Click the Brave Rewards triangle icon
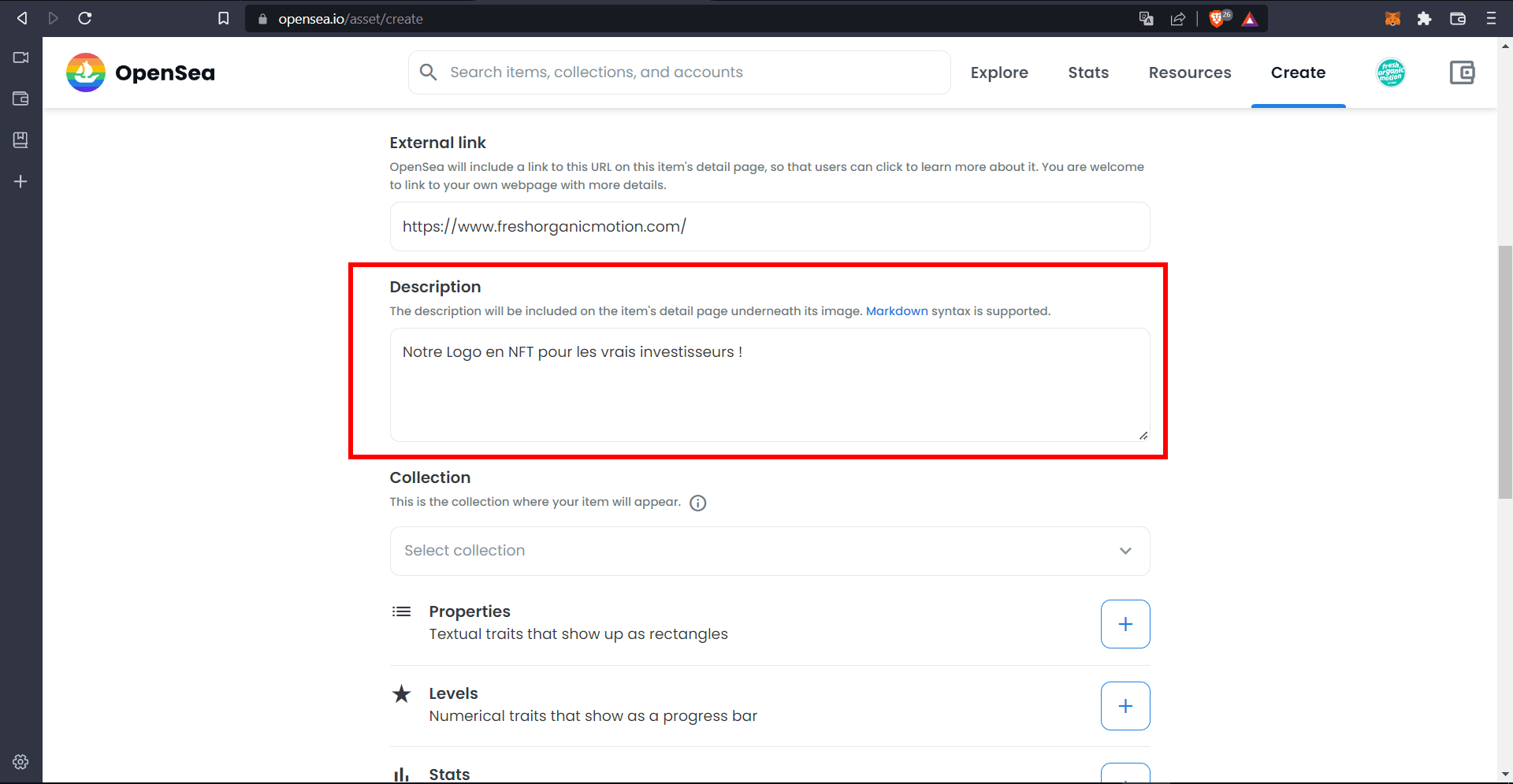This screenshot has height=784, width=1513. [x=1250, y=18]
